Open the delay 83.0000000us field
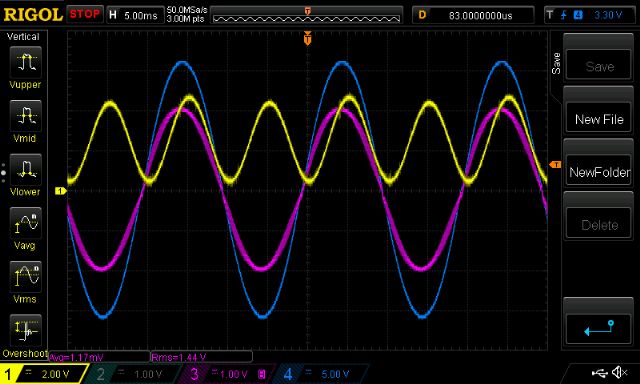The height and width of the screenshot is (384, 640). 473,16
